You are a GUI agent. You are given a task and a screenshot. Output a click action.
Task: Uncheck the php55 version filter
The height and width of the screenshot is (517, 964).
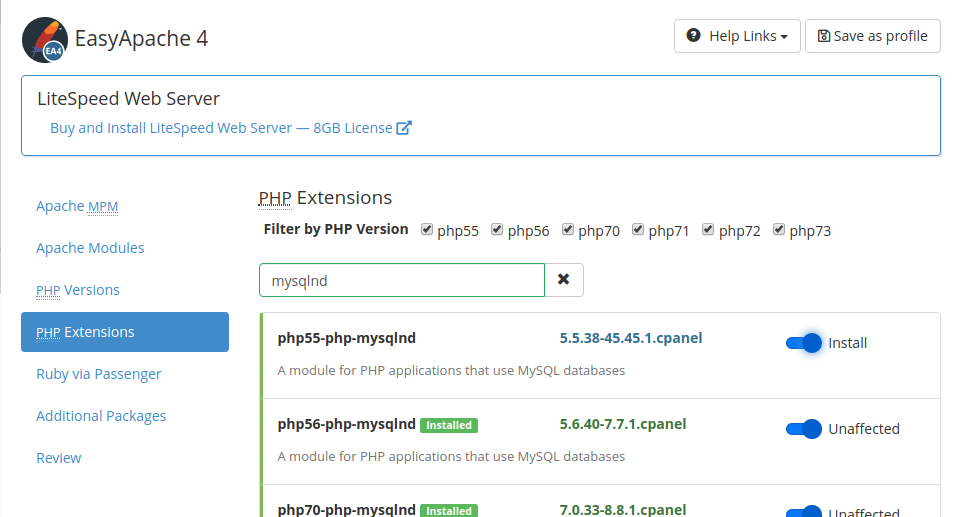click(427, 229)
